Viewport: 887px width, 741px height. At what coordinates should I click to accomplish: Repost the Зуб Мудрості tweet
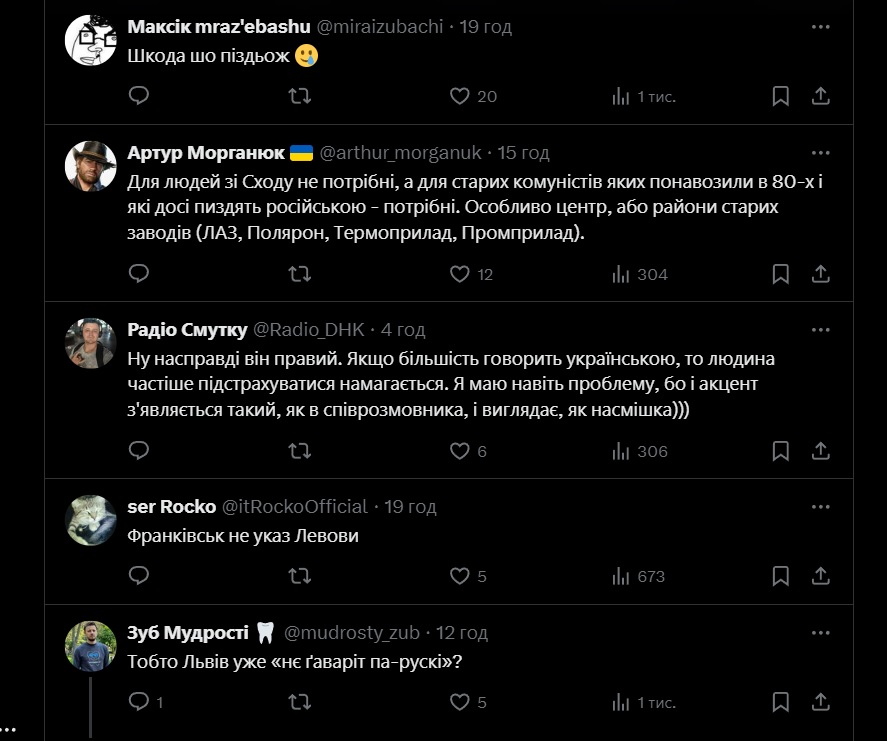click(x=299, y=702)
